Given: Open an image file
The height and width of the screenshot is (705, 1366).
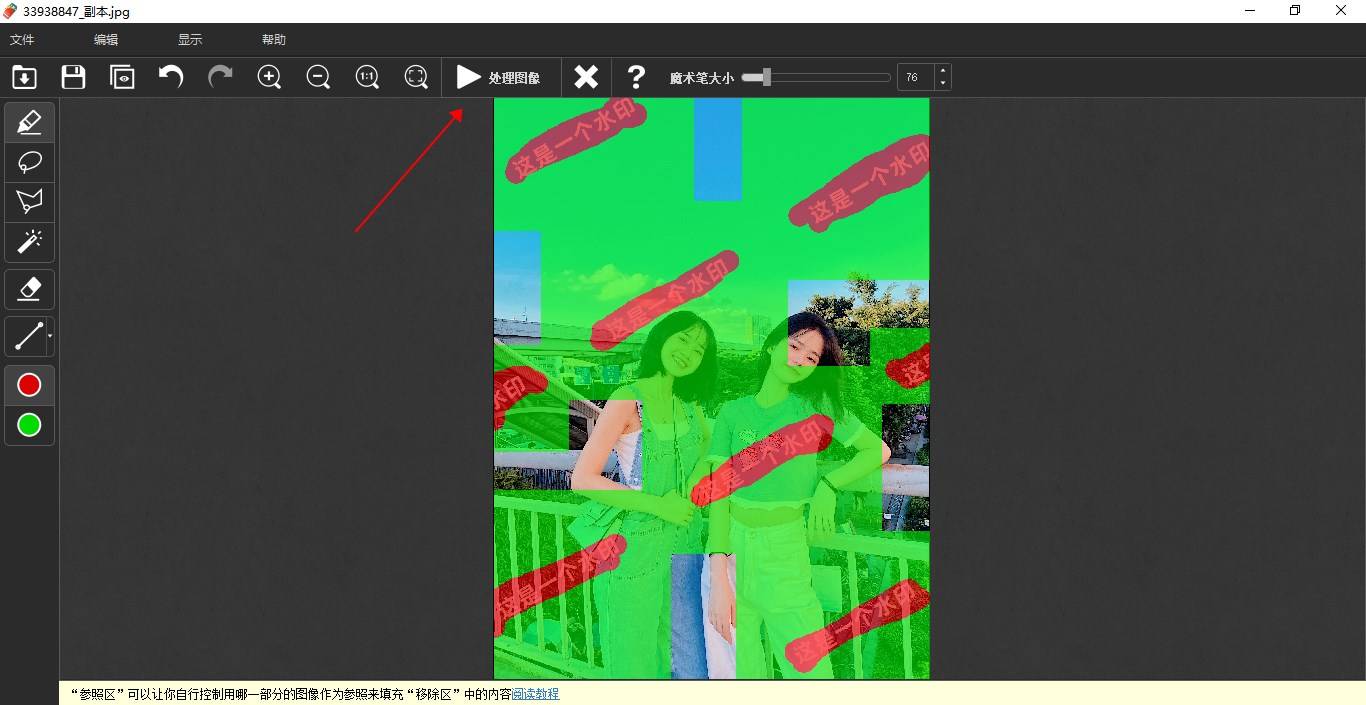Looking at the screenshot, I should coord(23,77).
